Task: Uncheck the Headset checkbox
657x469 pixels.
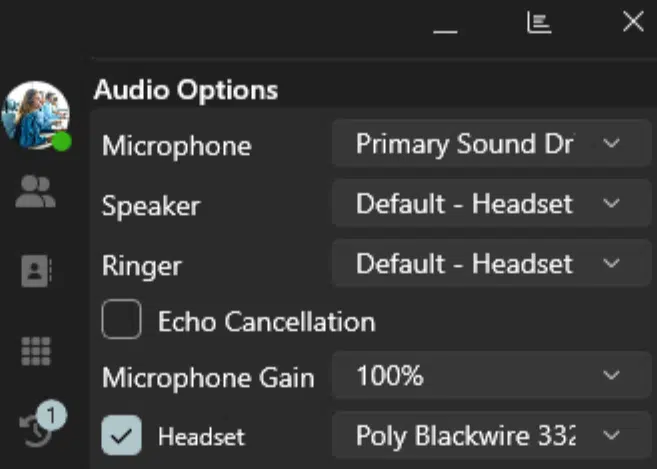Action: point(122,435)
